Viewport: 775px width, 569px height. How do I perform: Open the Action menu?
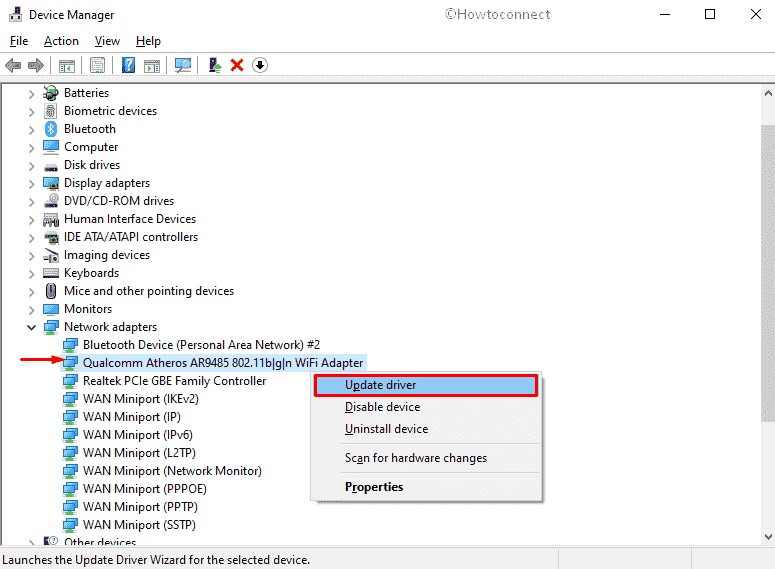click(61, 41)
